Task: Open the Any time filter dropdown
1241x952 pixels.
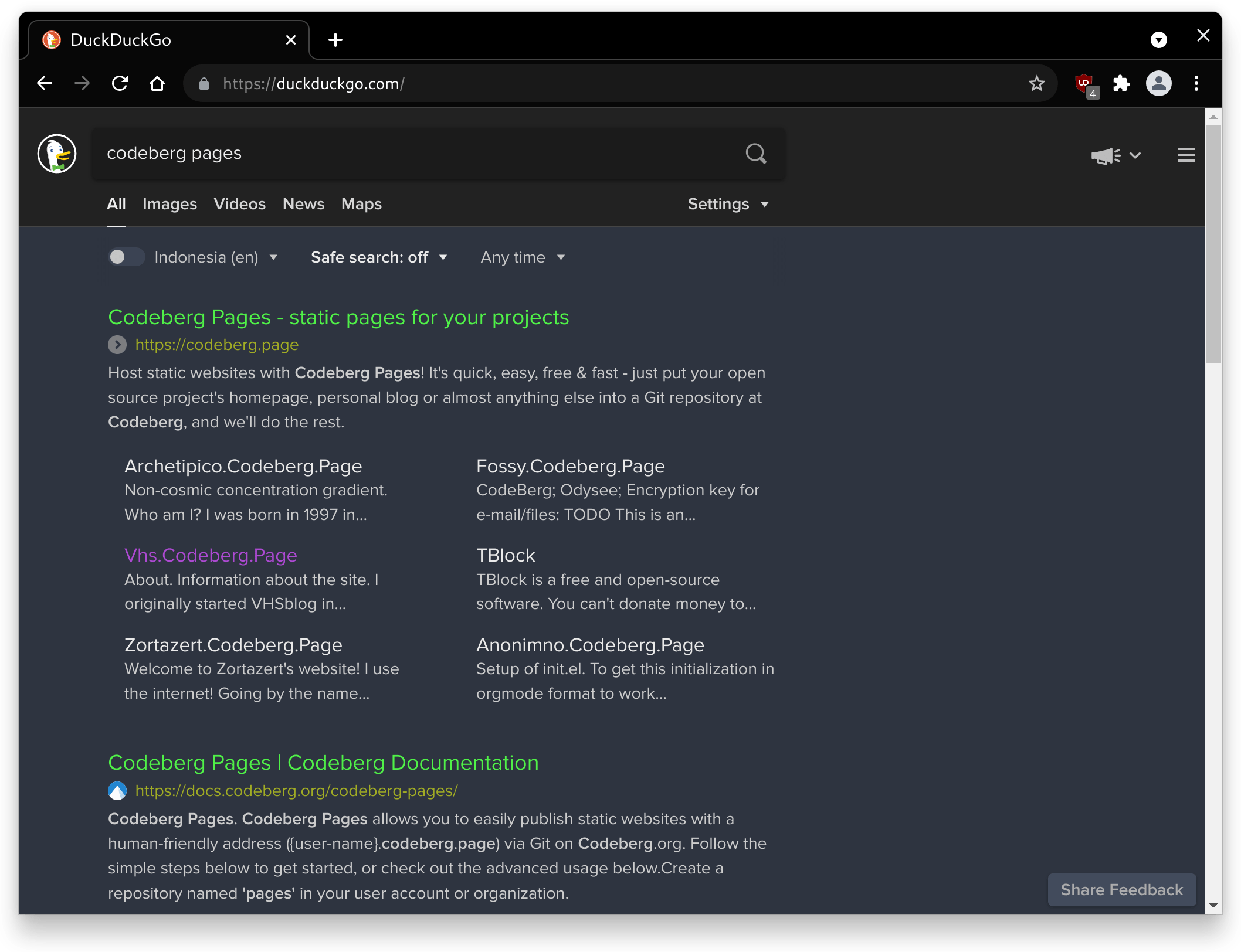Action: point(522,257)
